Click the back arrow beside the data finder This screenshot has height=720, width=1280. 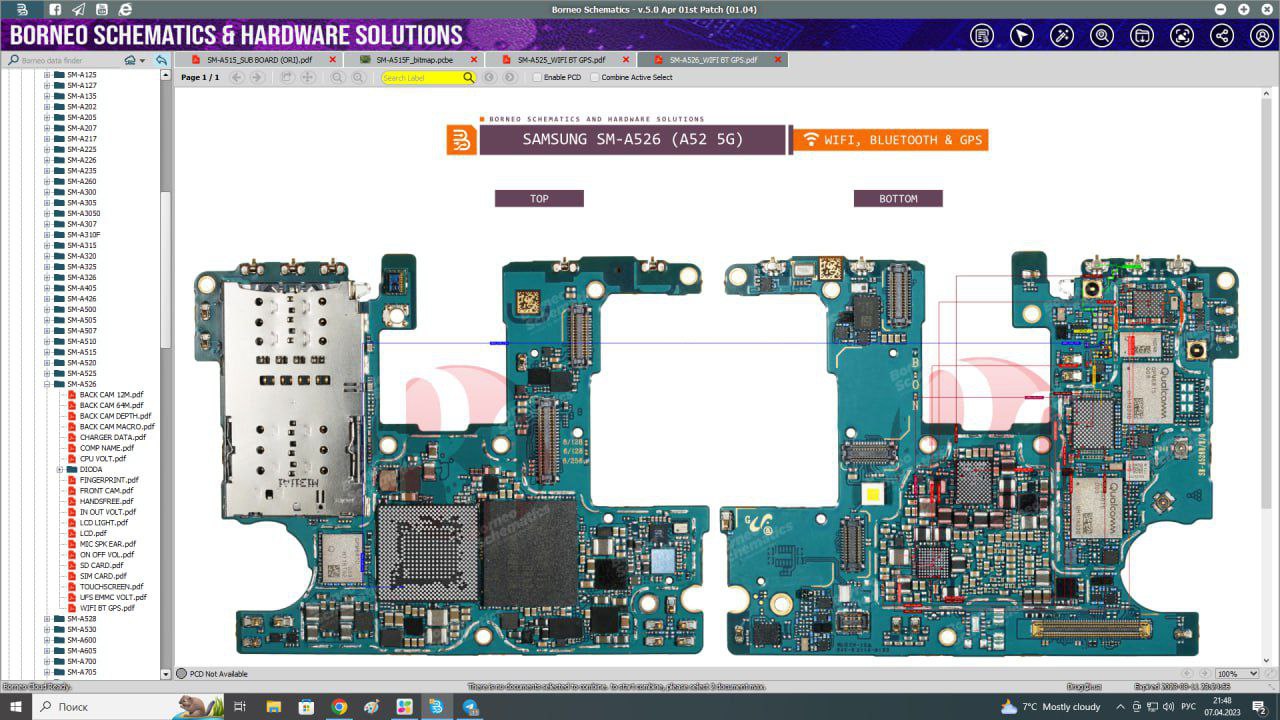coord(161,60)
